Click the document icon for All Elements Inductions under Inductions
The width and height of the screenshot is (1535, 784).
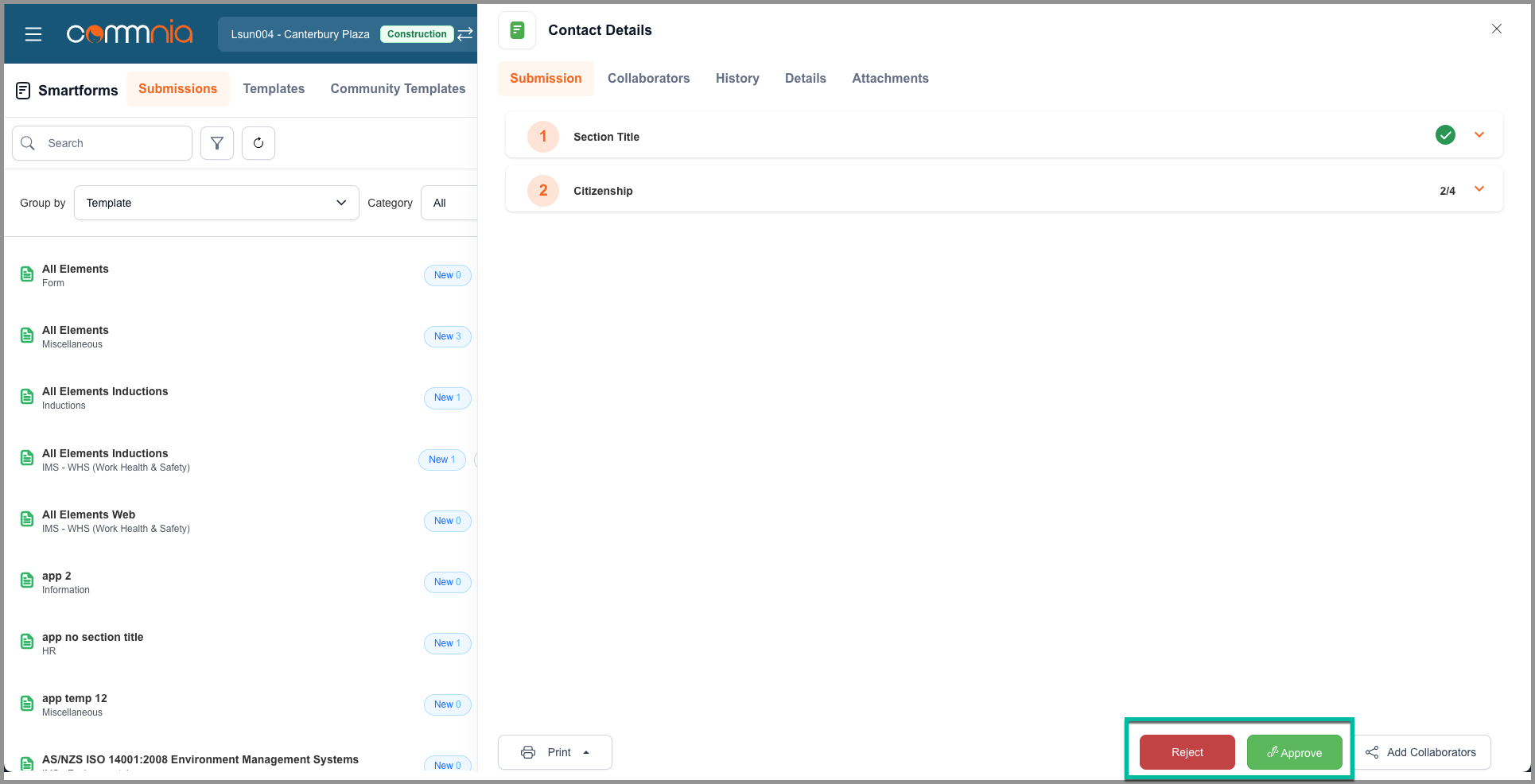click(x=27, y=397)
